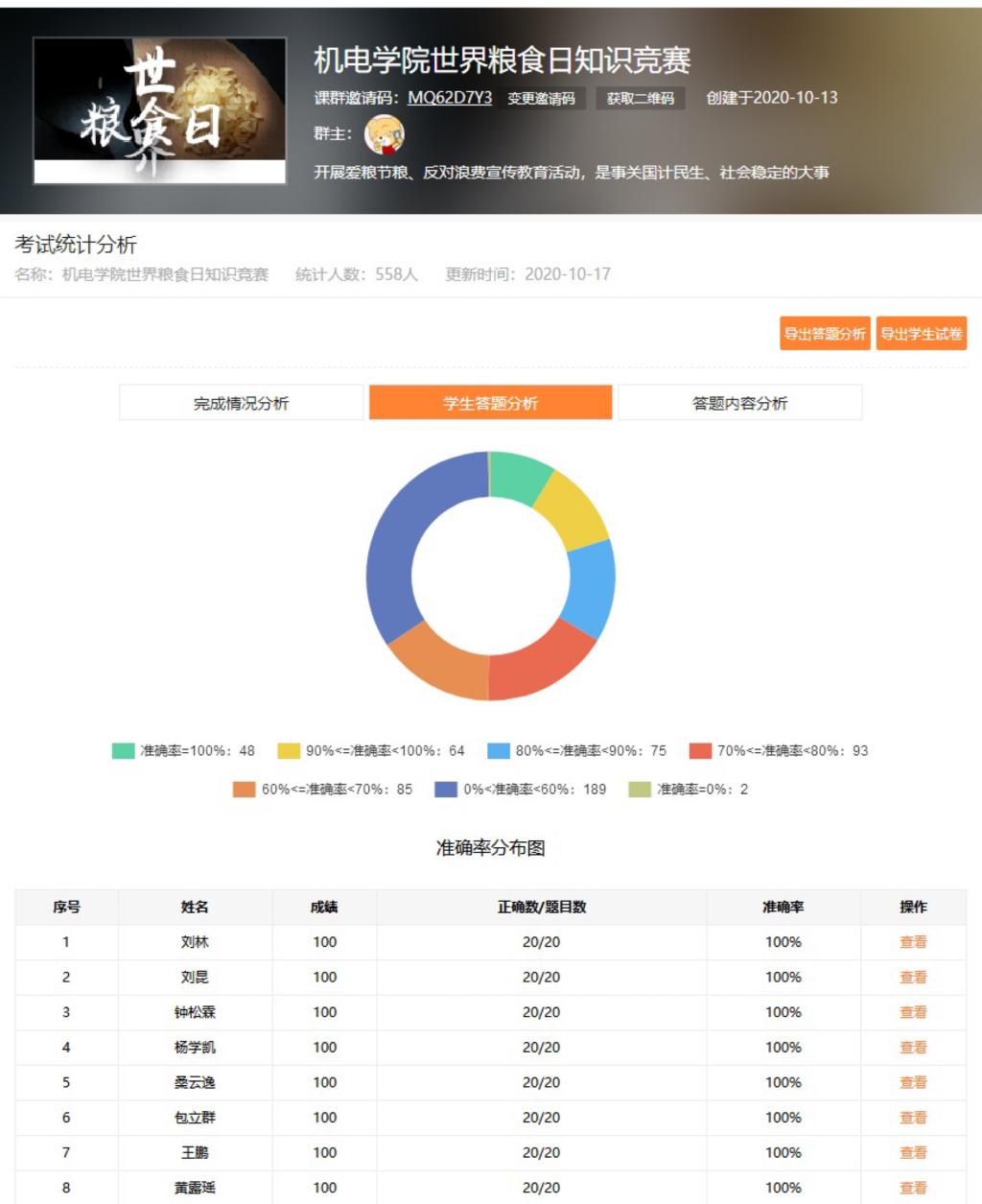Switch to the 完成情况分析 tab

click(242, 404)
